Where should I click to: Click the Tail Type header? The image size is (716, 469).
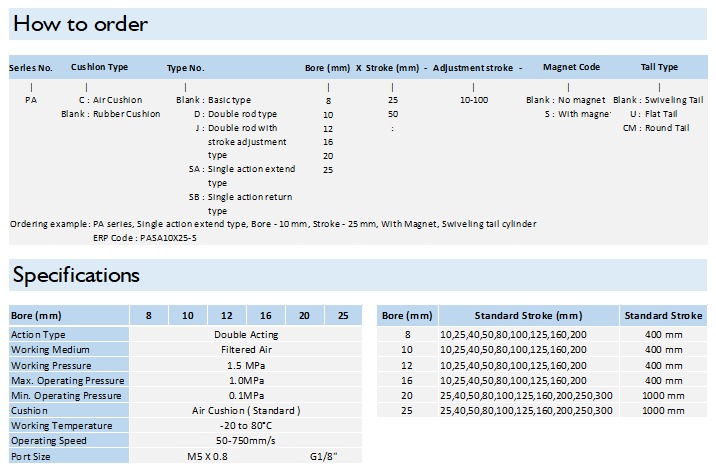point(659,67)
